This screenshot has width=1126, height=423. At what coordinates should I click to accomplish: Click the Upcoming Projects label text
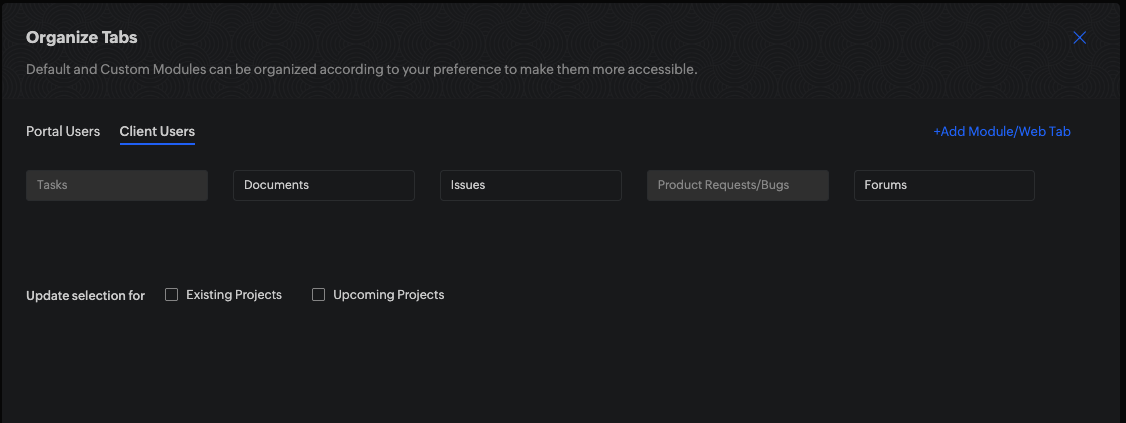coord(389,295)
